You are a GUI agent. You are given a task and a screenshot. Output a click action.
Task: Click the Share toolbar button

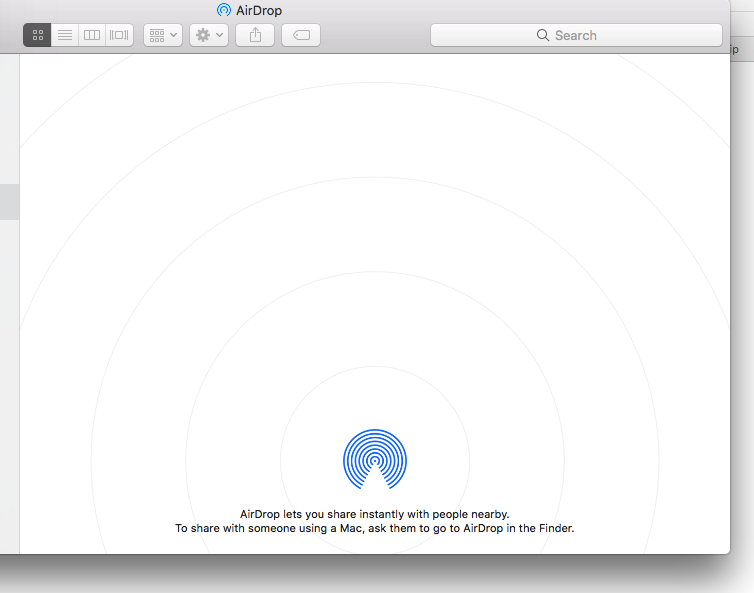[255, 35]
